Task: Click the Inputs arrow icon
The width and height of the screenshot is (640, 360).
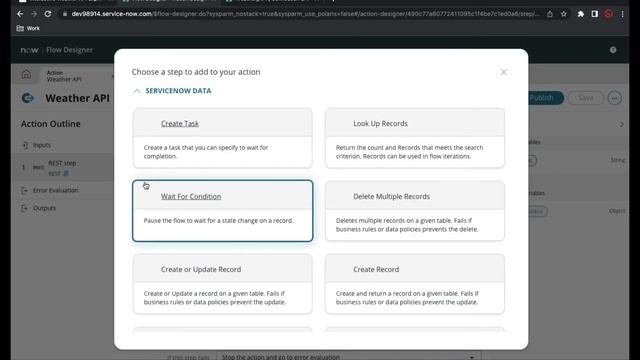Action: click(x=24, y=145)
